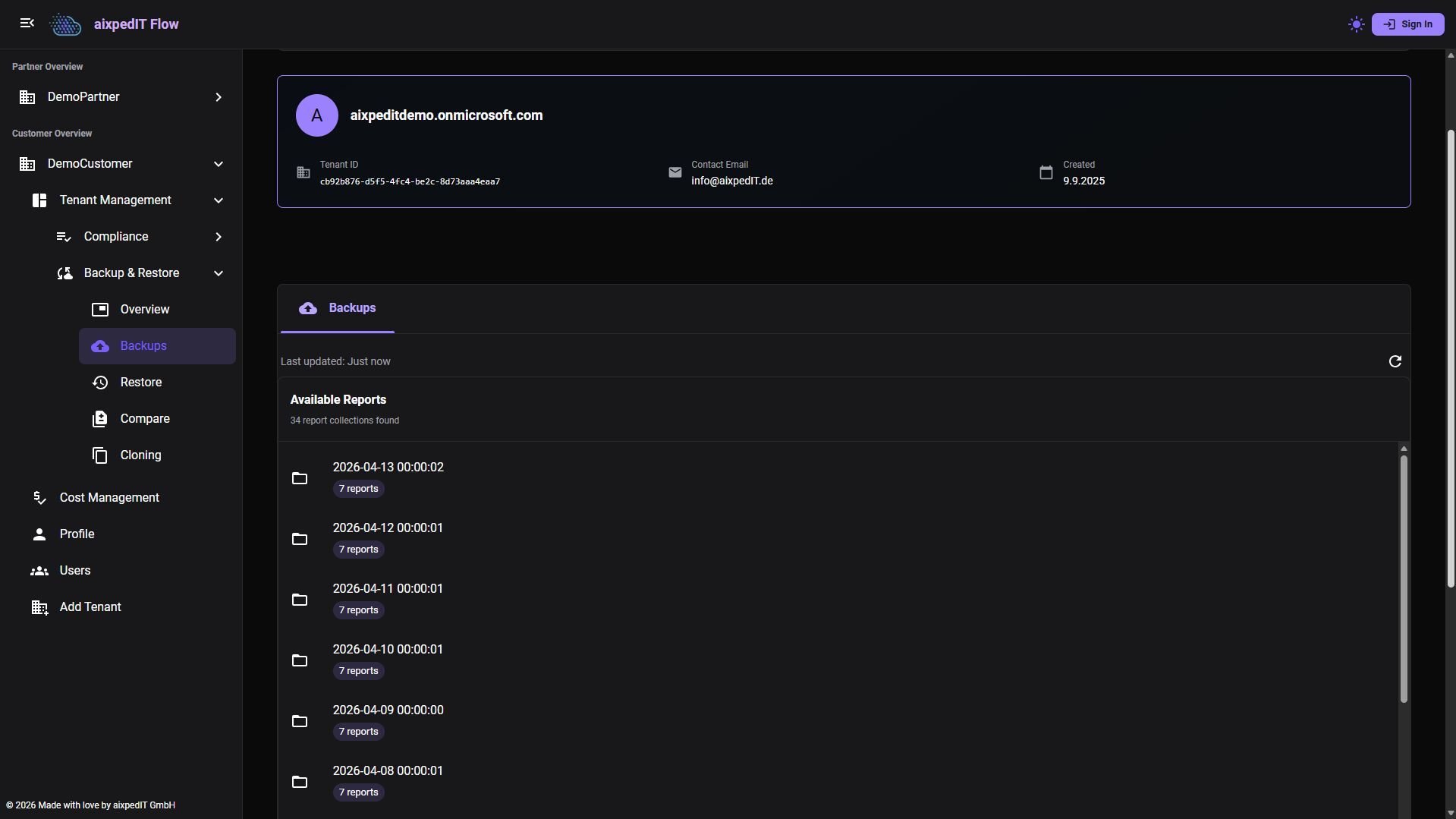Click the Created calendar icon
This screenshot has width=1456, height=819.
coord(1046,172)
